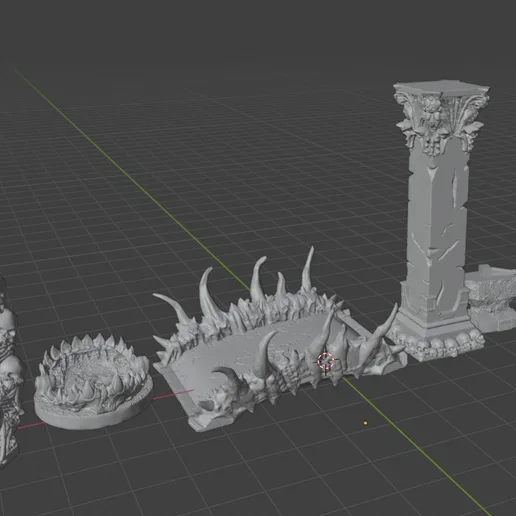Select the rubble block behind the pillar
516x516 pixels.
click(490, 300)
